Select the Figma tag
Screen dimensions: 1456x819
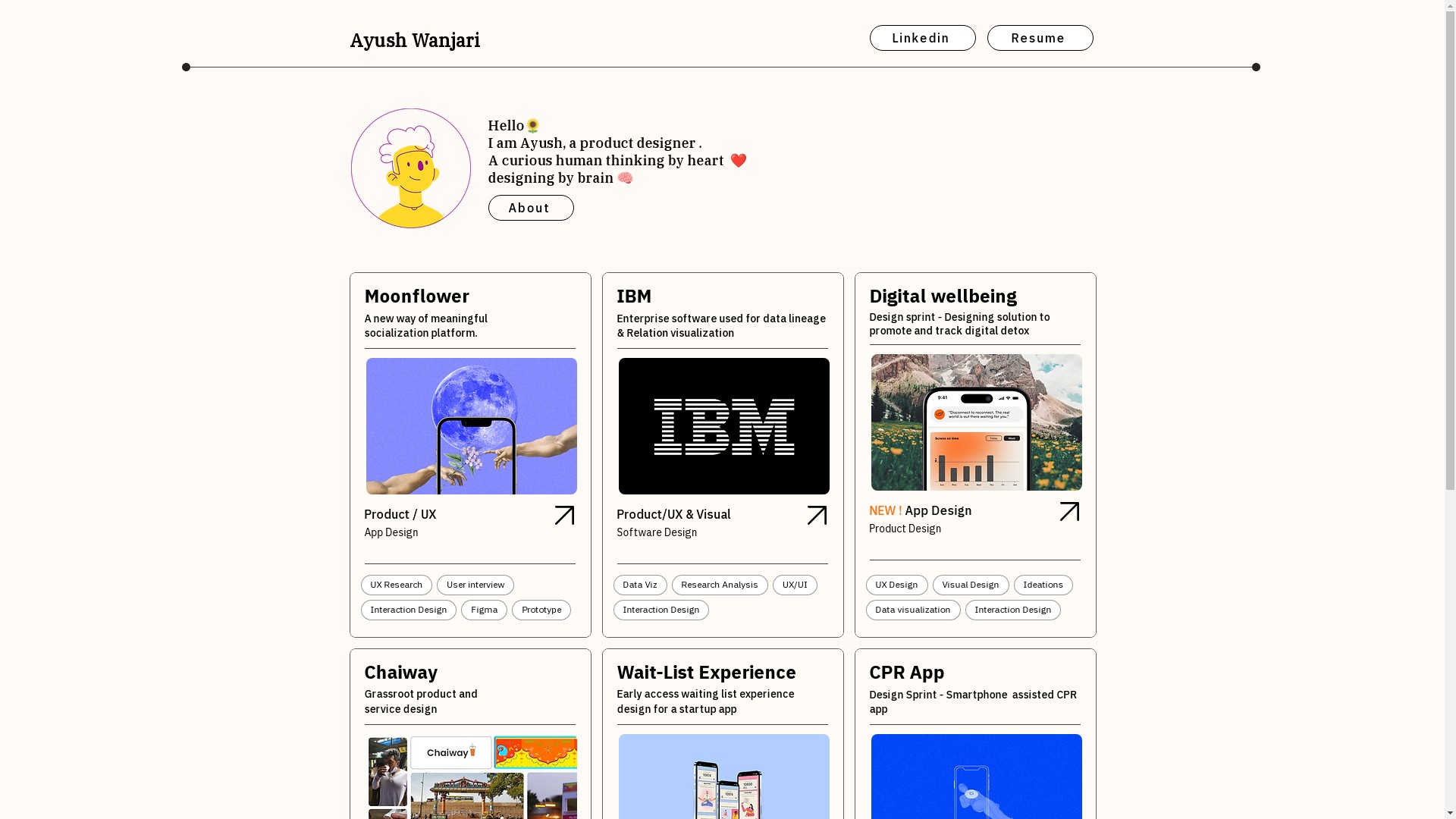[484, 610]
